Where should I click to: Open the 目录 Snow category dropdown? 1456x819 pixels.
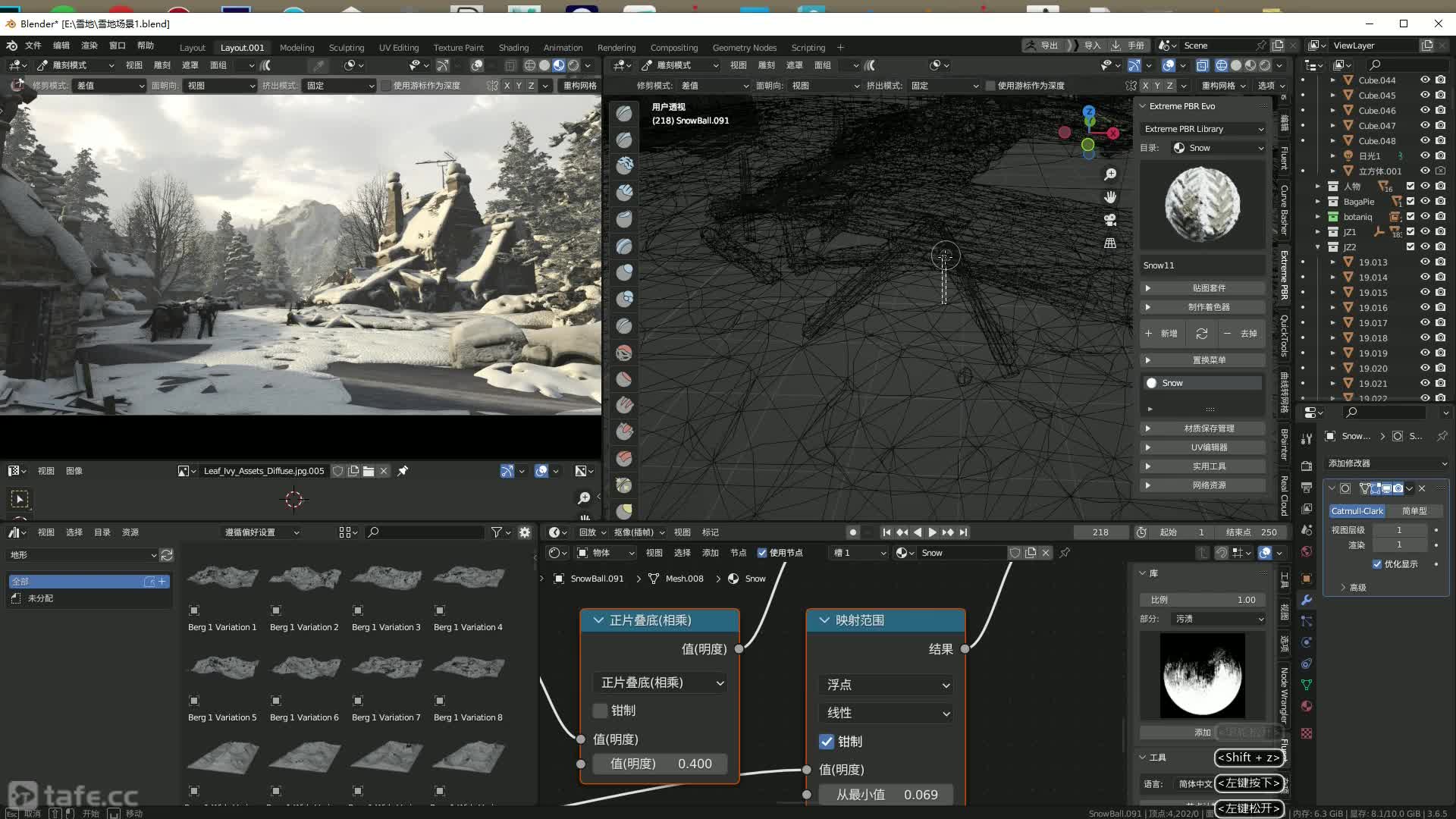point(1219,148)
